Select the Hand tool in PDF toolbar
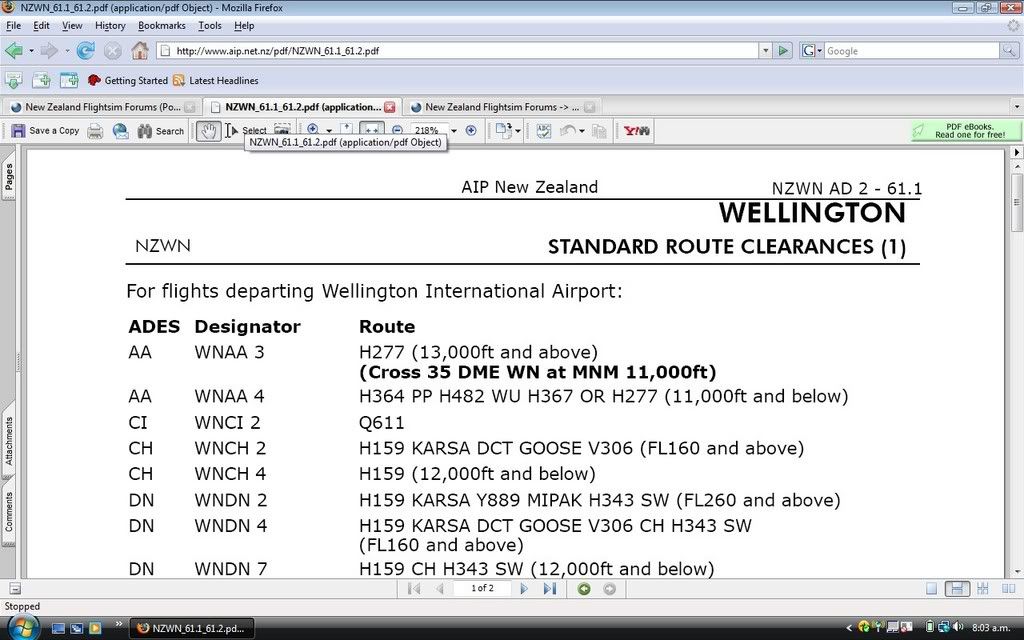 208,131
